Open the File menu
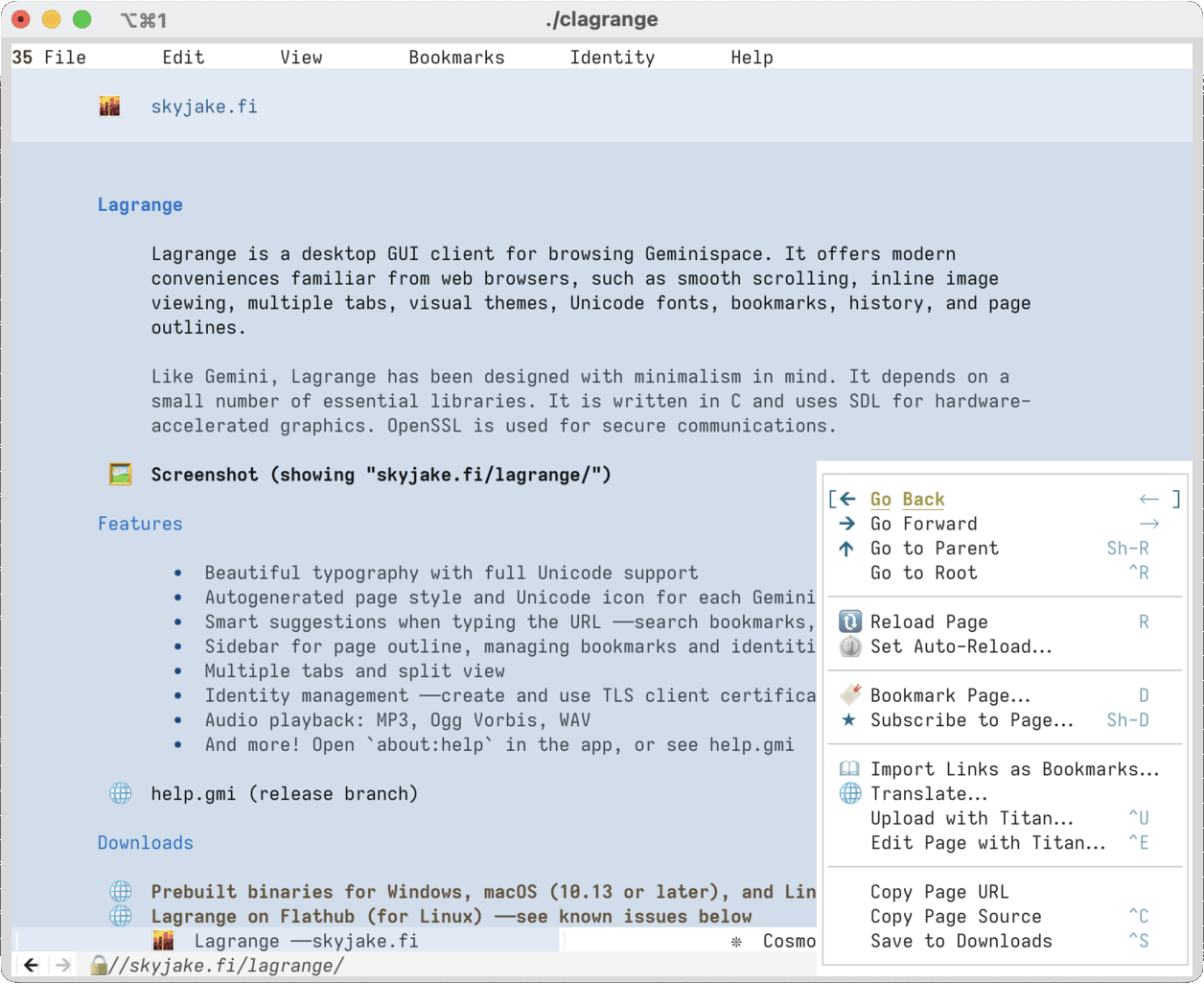This screenshot has width=1204, height=984. [x=65, y=58]
